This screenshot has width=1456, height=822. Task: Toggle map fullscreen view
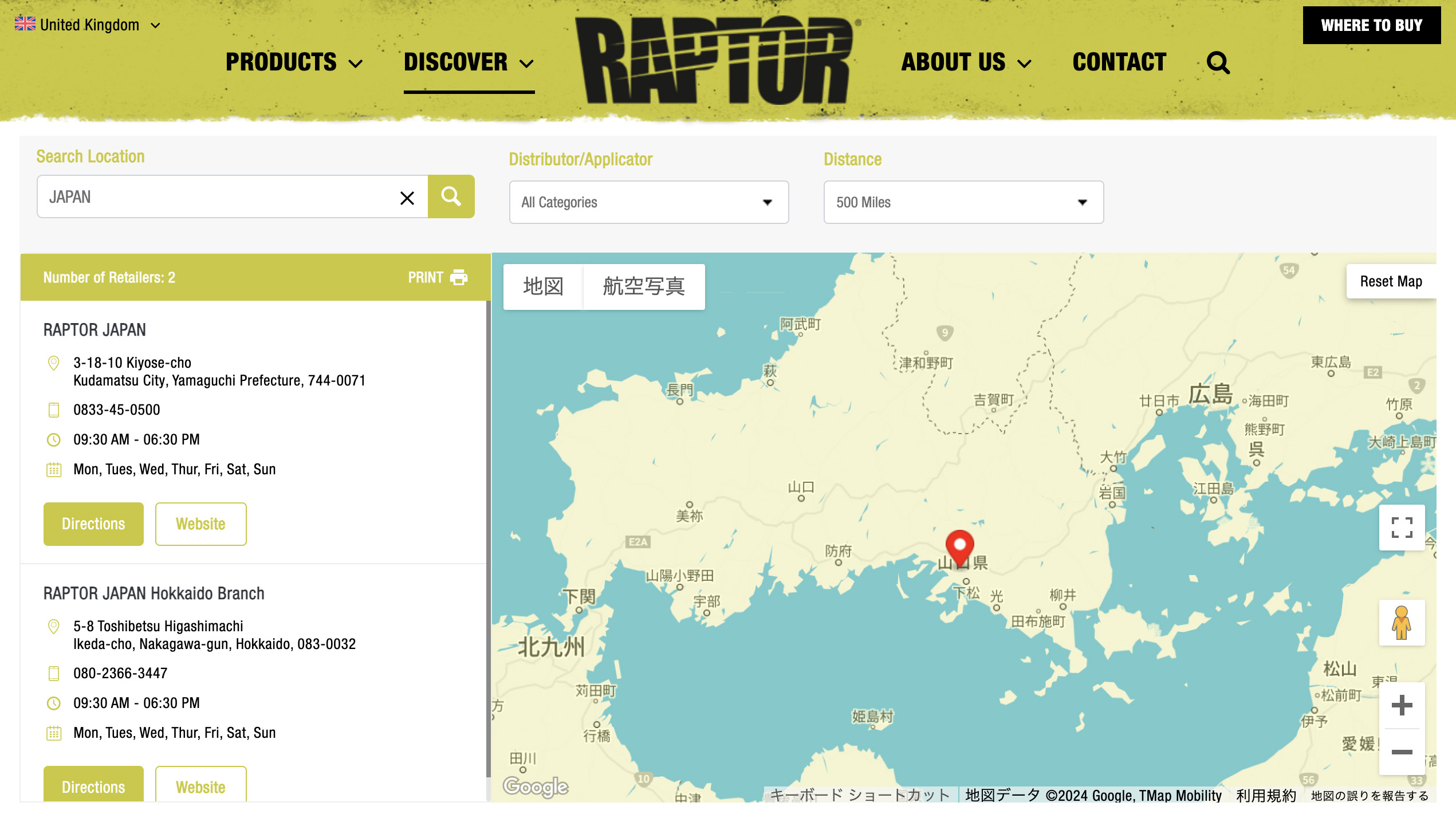[x=1402, y=528]
